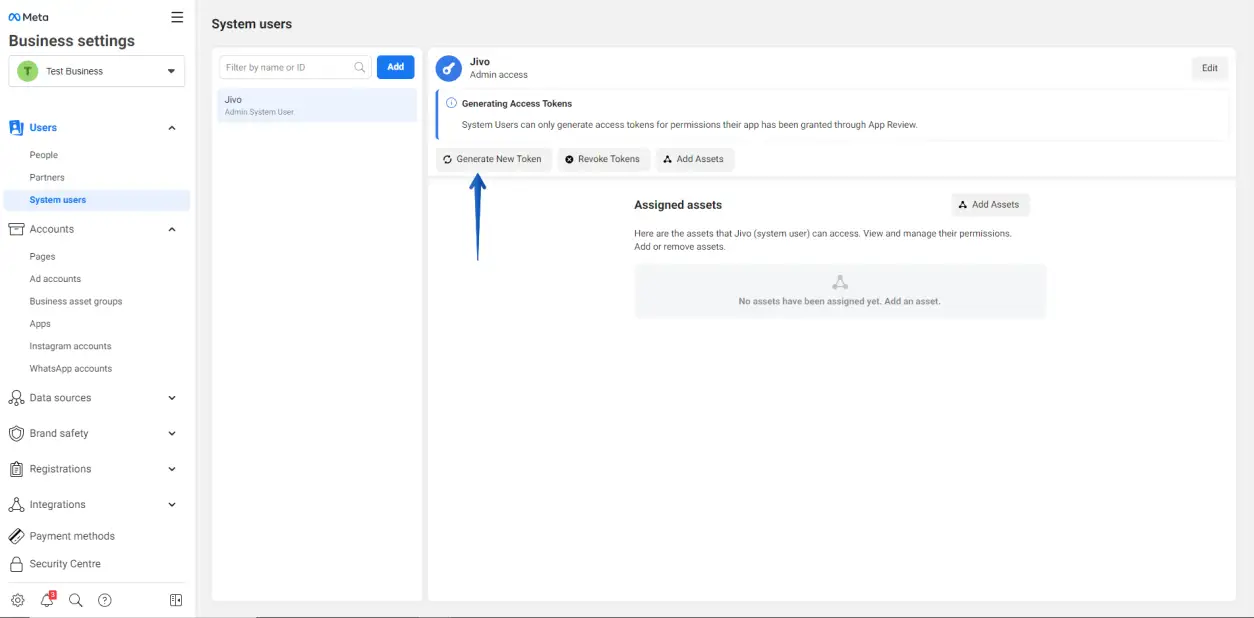Click the Filter by name or ID field

(288, 67)
